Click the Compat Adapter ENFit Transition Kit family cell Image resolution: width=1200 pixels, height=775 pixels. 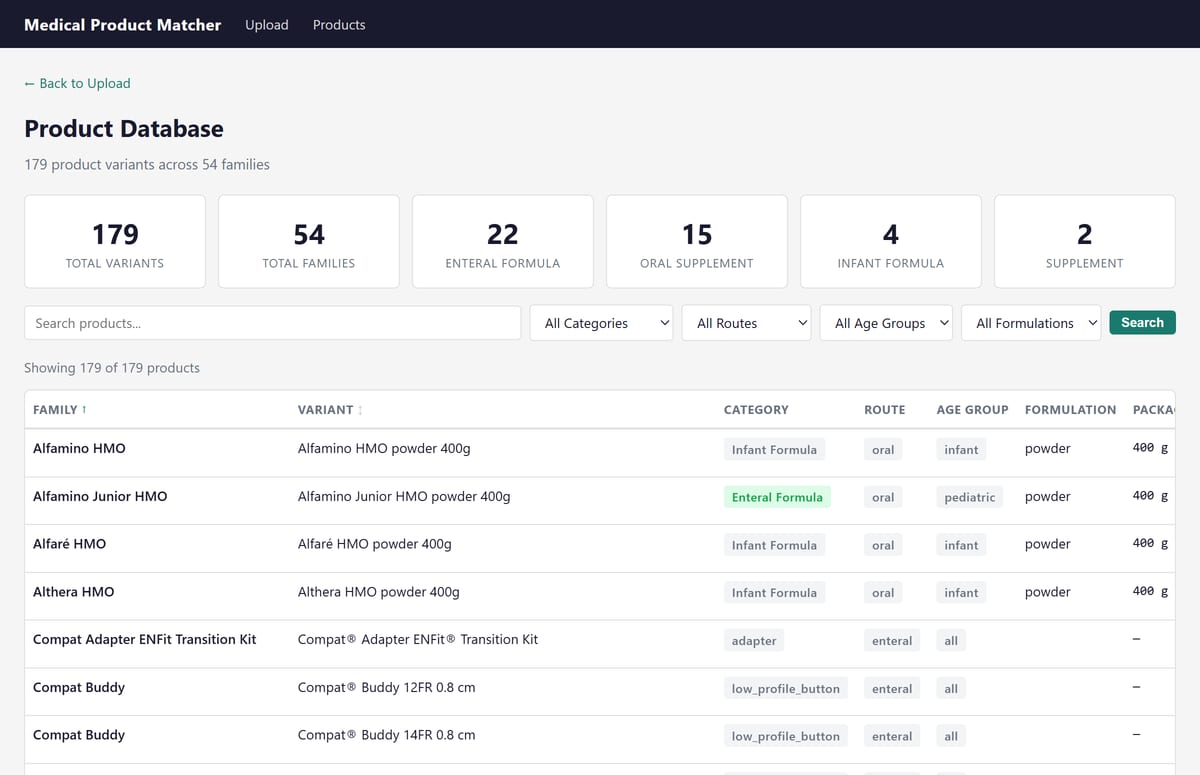pos(145,640)
